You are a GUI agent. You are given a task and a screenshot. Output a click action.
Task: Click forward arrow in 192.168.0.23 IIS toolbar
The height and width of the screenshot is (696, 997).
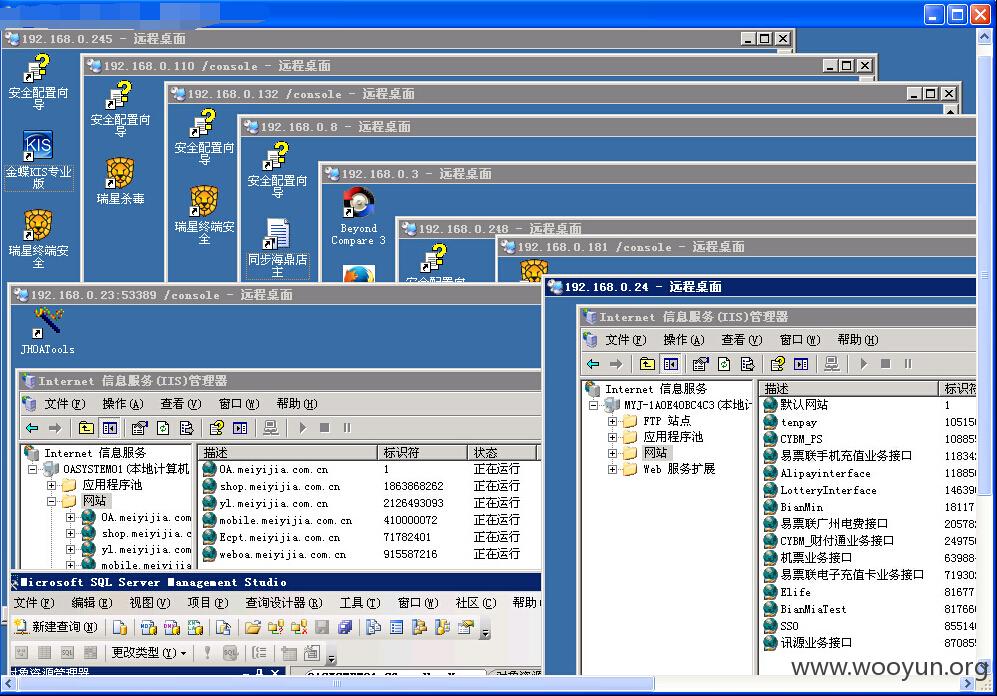click(x=55, y=428)
